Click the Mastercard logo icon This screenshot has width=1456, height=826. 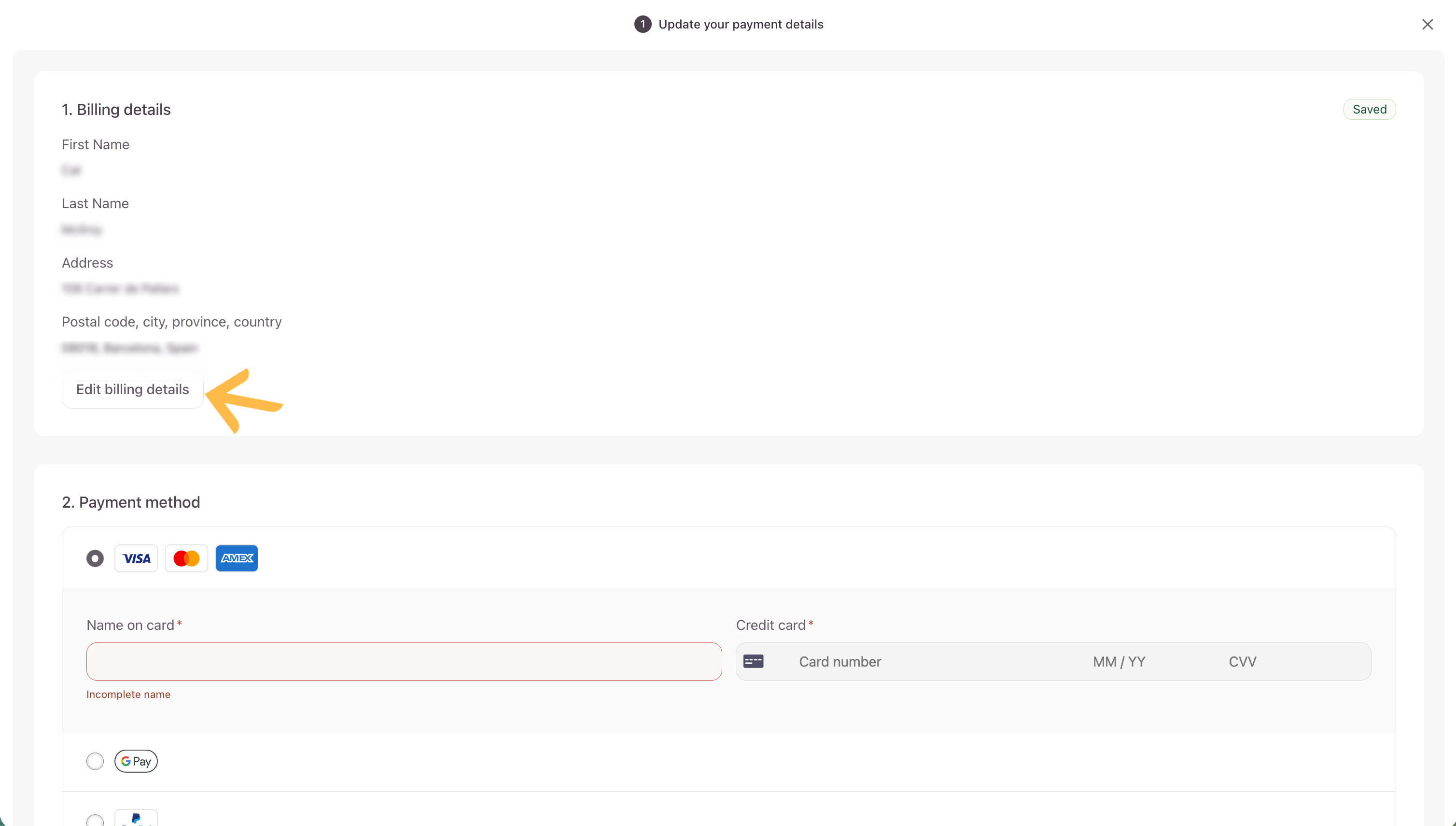(186, 558)
